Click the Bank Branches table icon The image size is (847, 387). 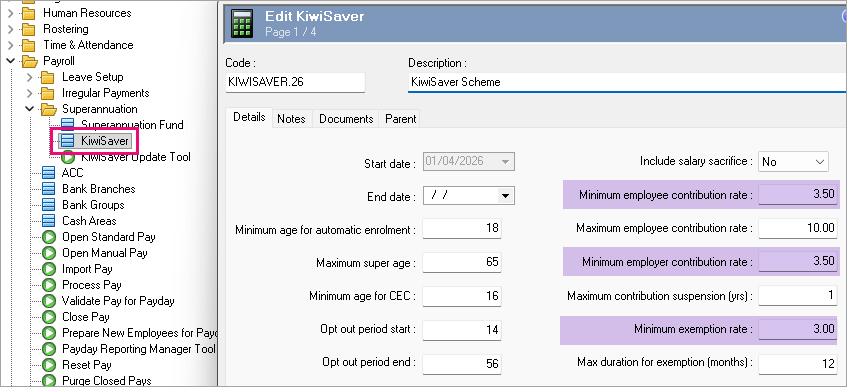pos(49,189)
